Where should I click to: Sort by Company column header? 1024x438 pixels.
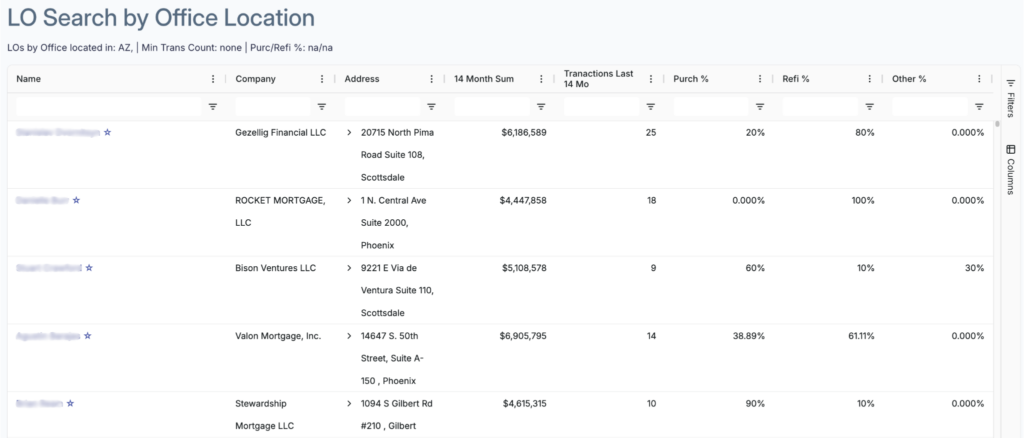[255, 79]
